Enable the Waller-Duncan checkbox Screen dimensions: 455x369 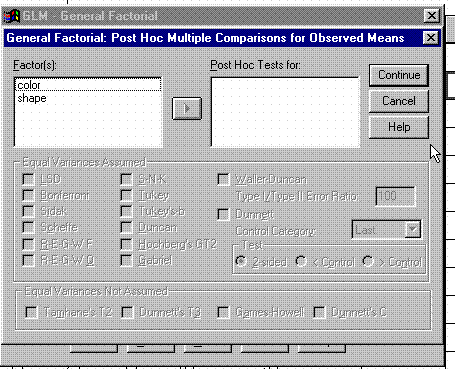point(223,180)
